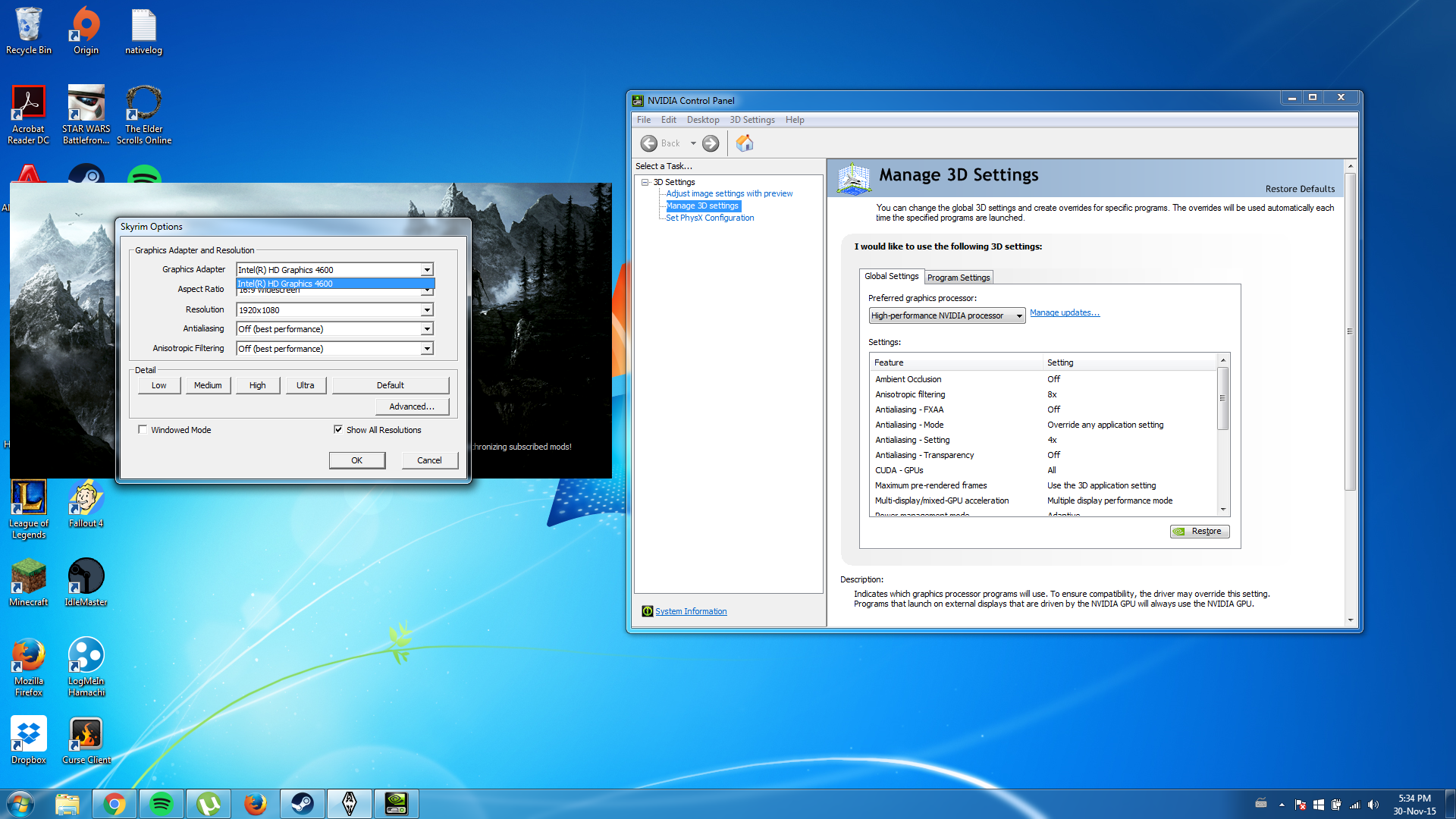
Task: Open the Origin desktop shortcut
Action: (86, 30)
